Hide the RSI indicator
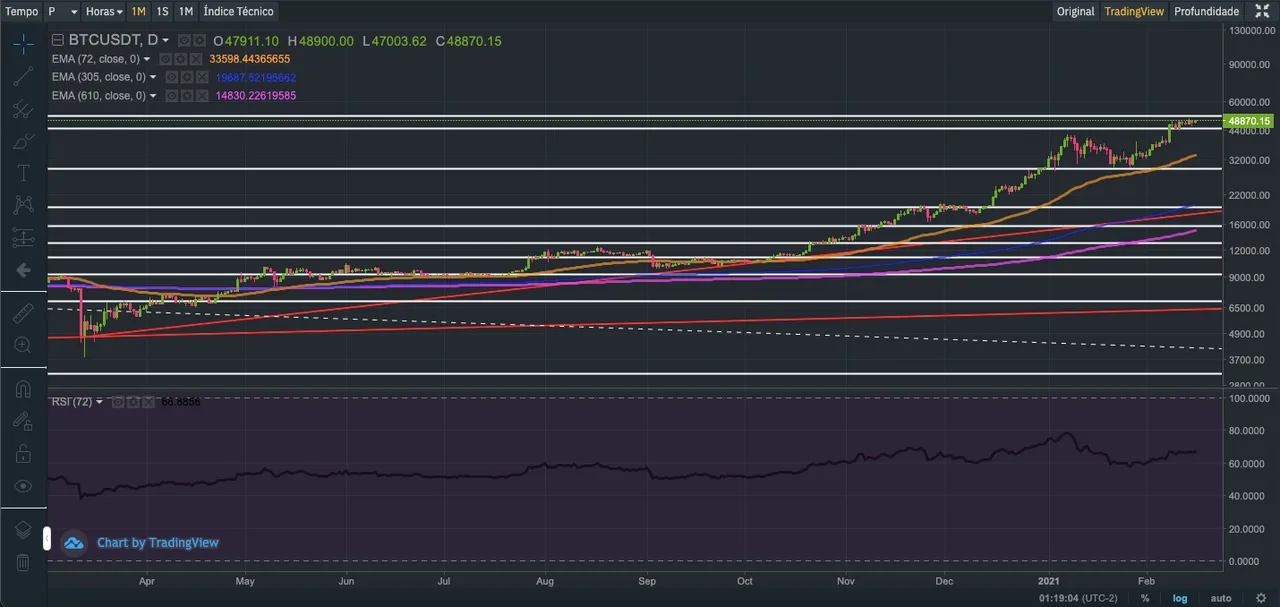The width and height of the screenshot is (1280, 607). click(117, 402)
